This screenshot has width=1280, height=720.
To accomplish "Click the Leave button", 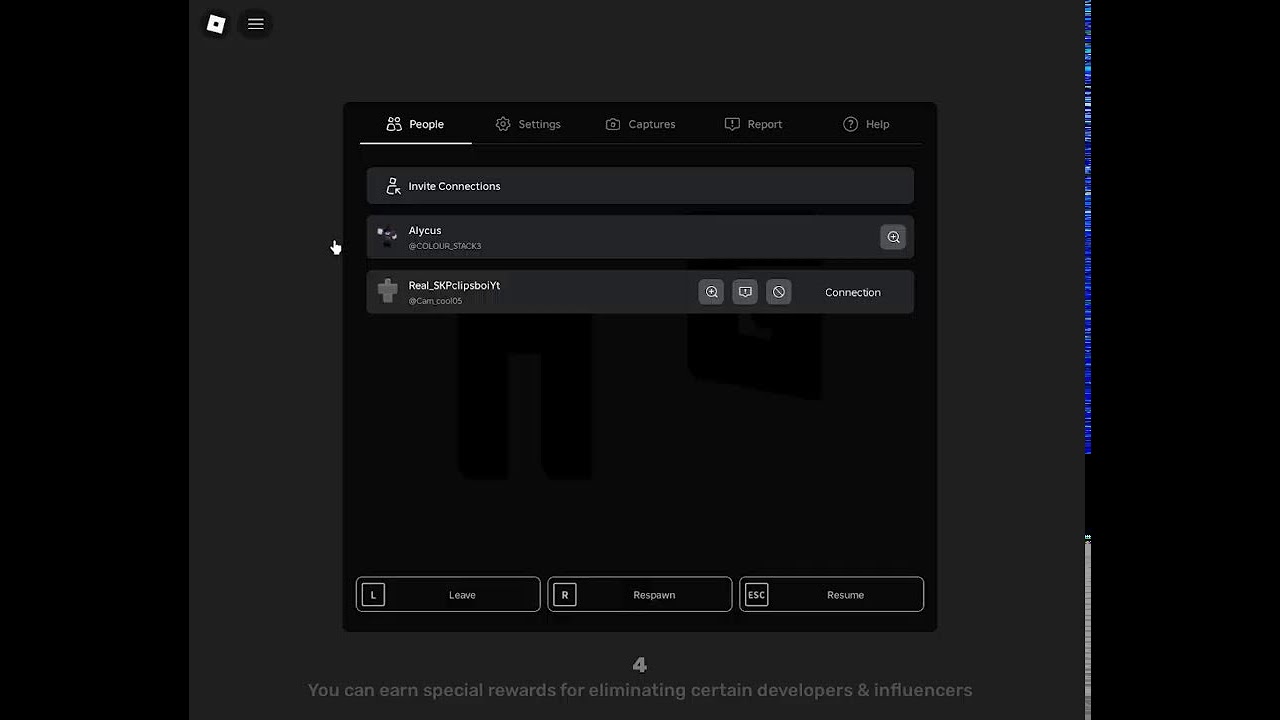I will (448, 594).
